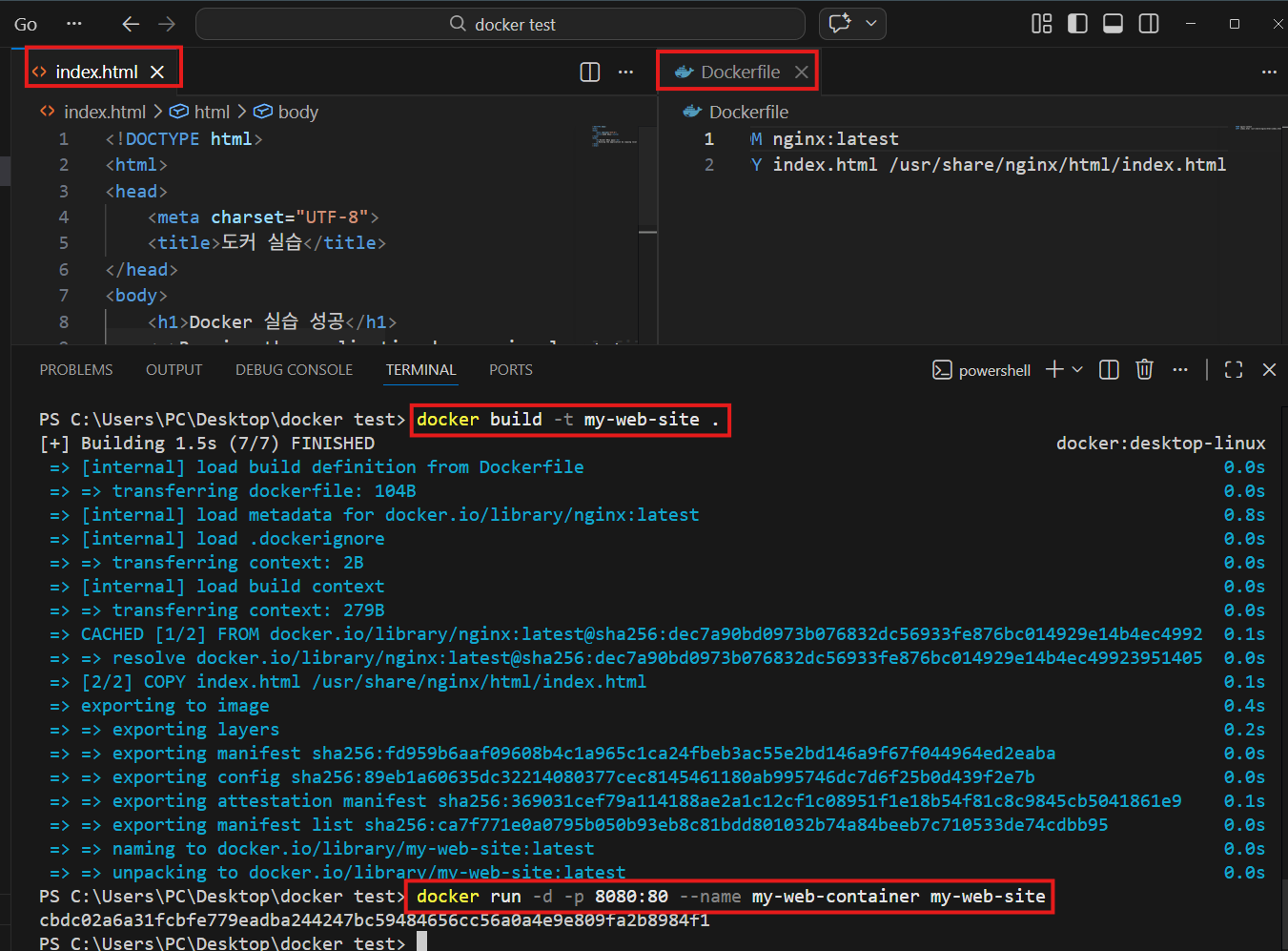Go back with the left arrow

point(131,24)
